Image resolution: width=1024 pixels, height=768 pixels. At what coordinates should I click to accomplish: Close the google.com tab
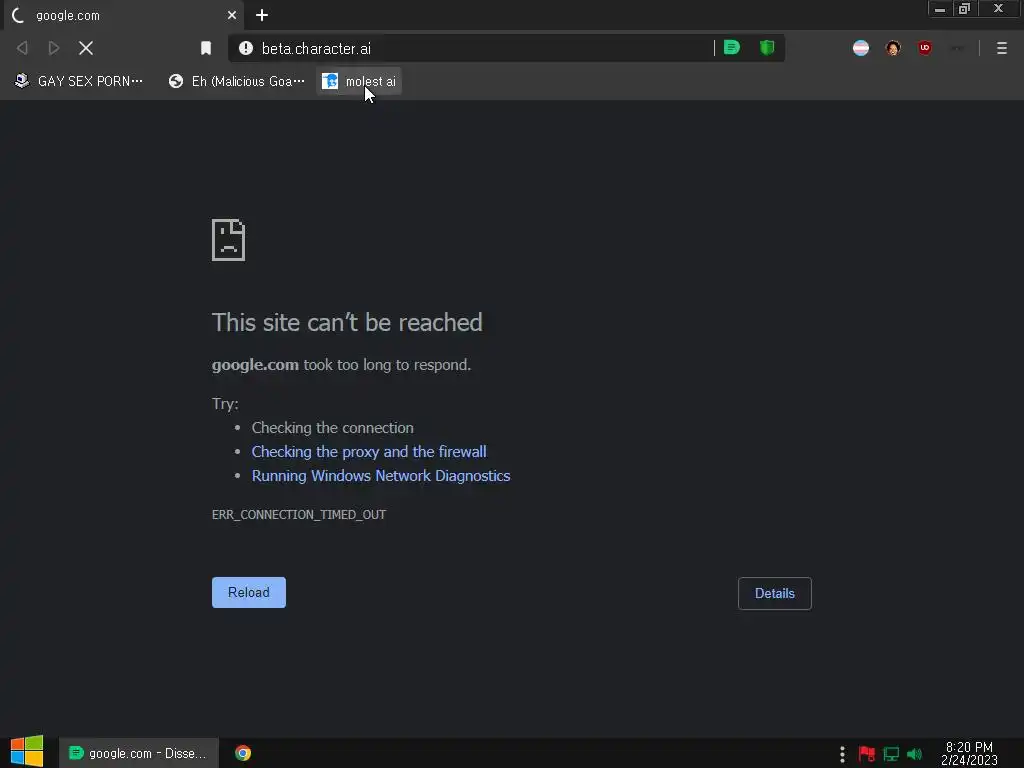tap(232, 15)
